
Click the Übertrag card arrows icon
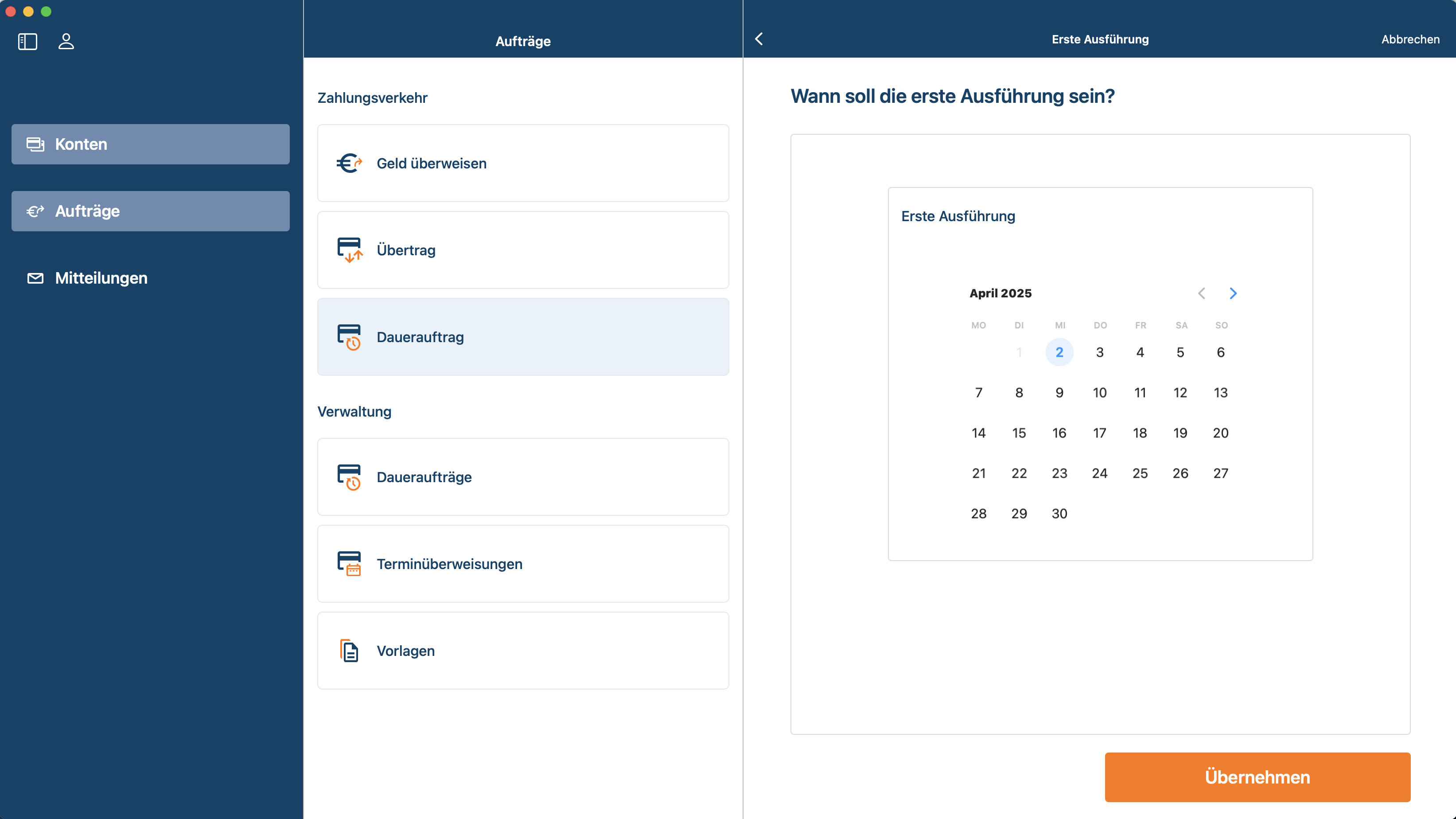coord(349,250)
